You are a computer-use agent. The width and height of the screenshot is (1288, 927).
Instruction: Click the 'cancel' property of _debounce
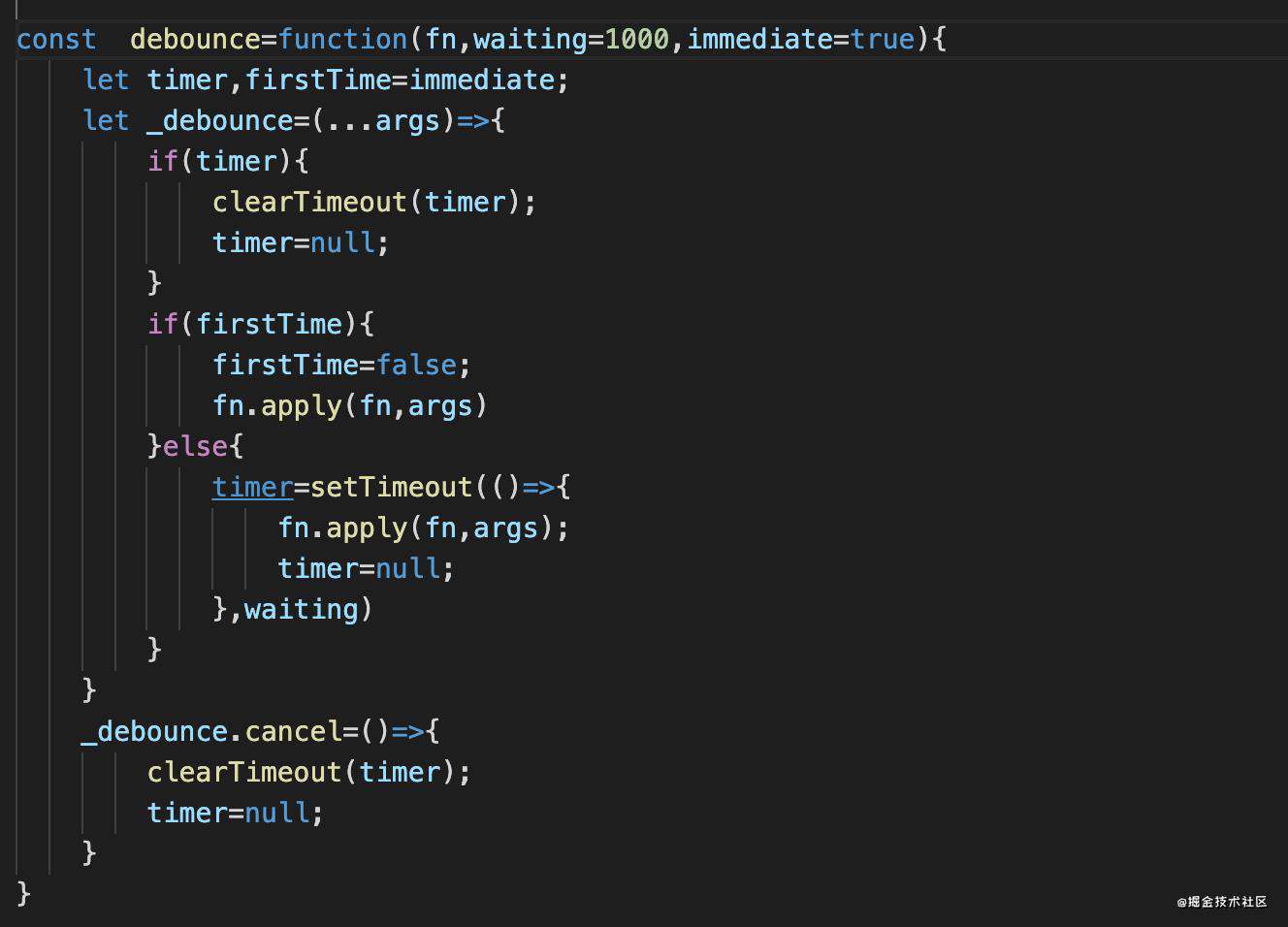(x=293, y=732)
